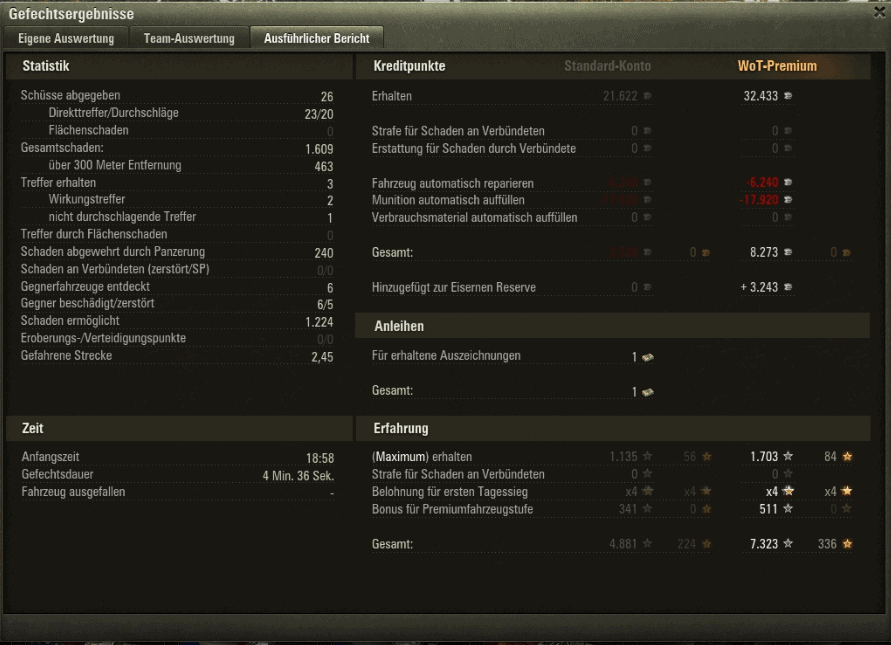891x645 pixels.
Task: Click free XP gold star beside 84
Action: 847,456
